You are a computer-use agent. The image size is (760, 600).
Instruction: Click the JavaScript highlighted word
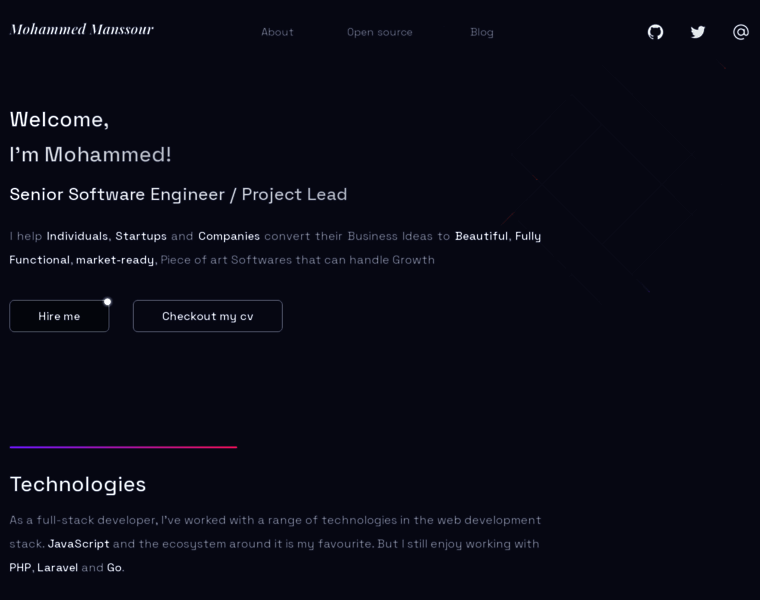coord(79,544)
